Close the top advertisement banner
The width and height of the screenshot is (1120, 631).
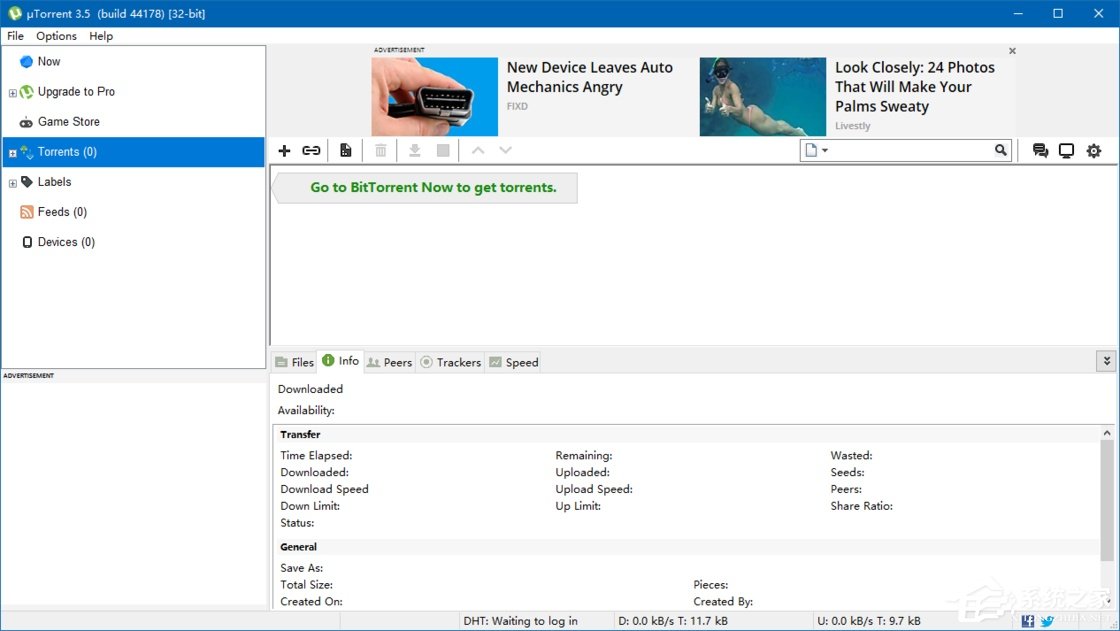pyautogui.click(x=1012, y=51)
